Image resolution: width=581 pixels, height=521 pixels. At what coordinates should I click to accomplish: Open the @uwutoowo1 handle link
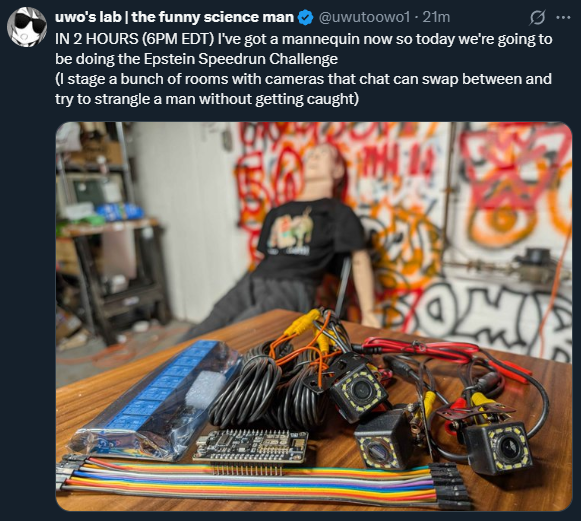[x=364, y=17]
